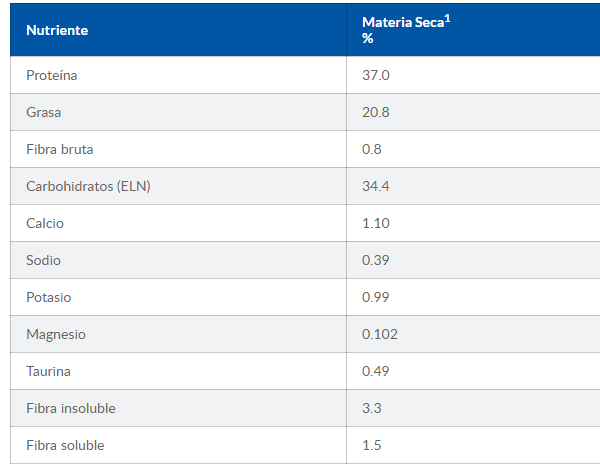Screen dimensions: 600x467
Task: Click the Carbohidratos value 34.4
Action: (x=376, y=186)
